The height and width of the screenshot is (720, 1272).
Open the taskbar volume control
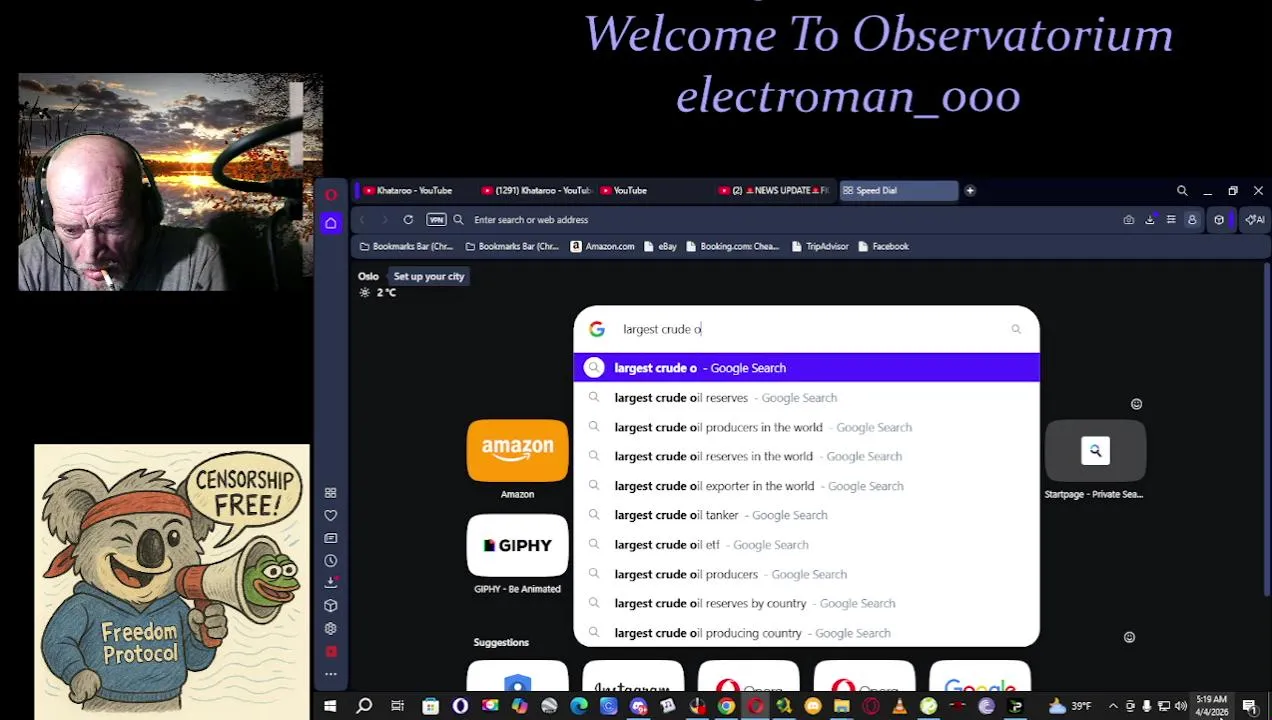1180,706
